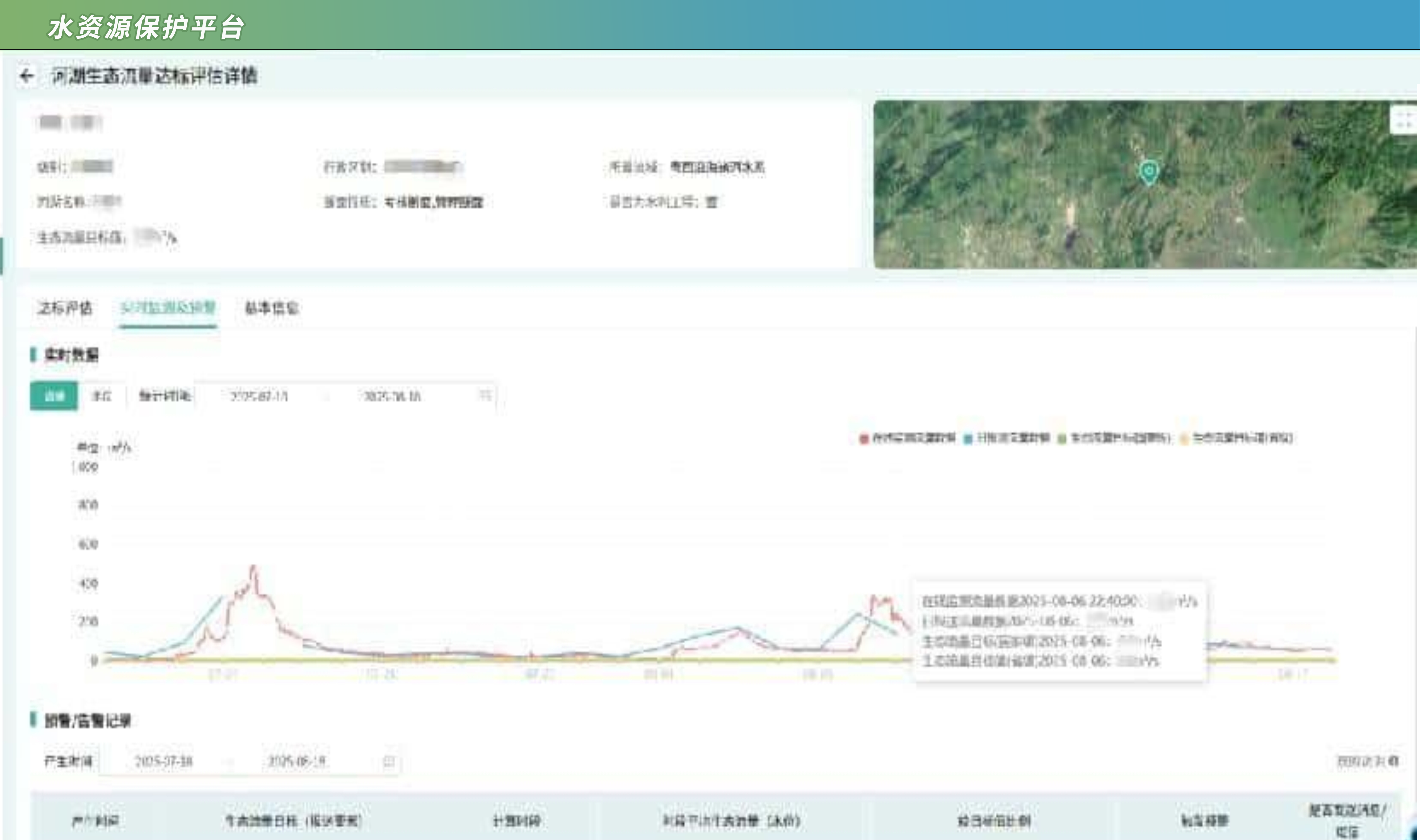
Task: Open calendar icon in the 产生时间 range
Action: (389, 761)
